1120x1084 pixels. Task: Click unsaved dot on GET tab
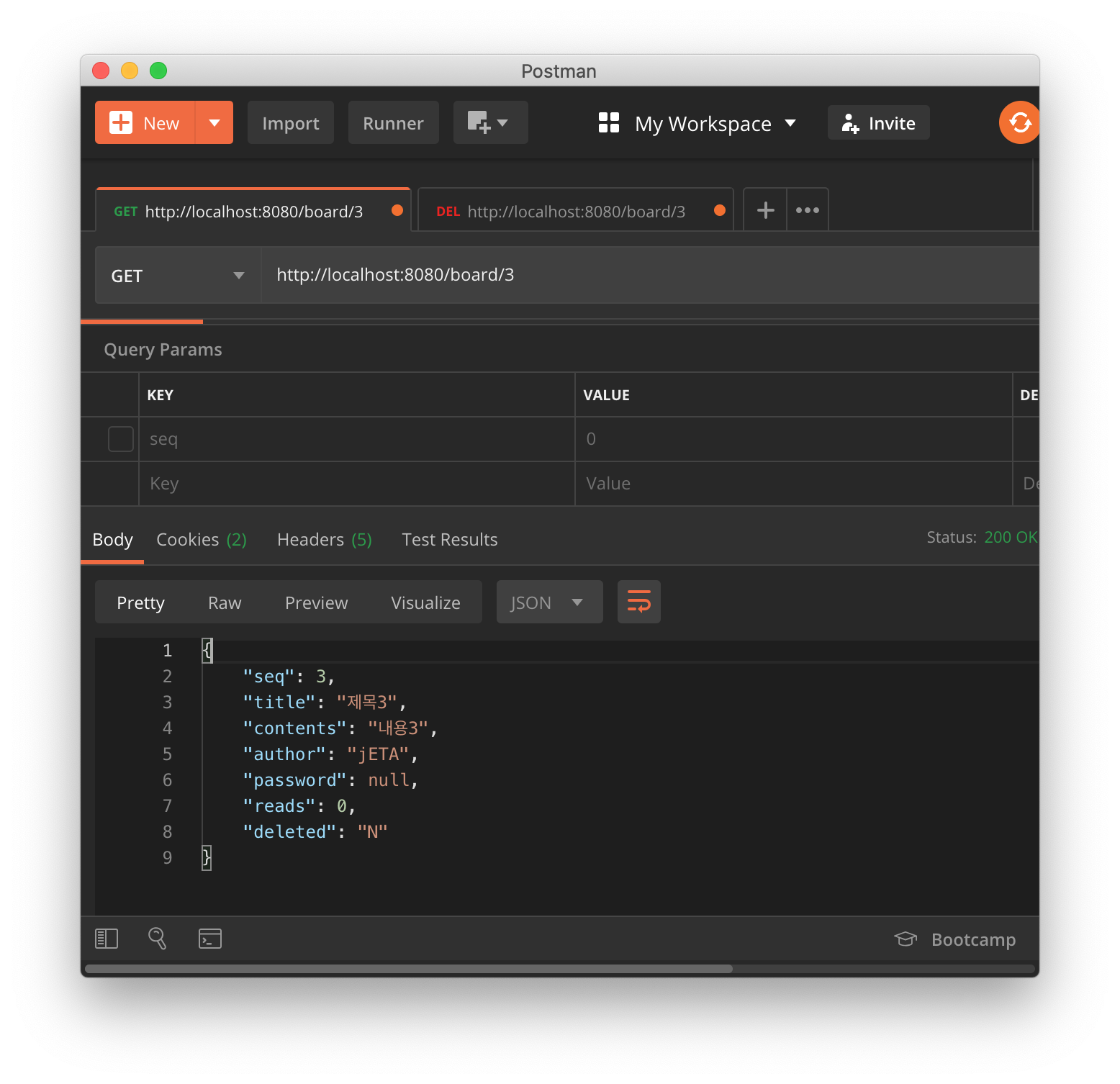(397, 210)
